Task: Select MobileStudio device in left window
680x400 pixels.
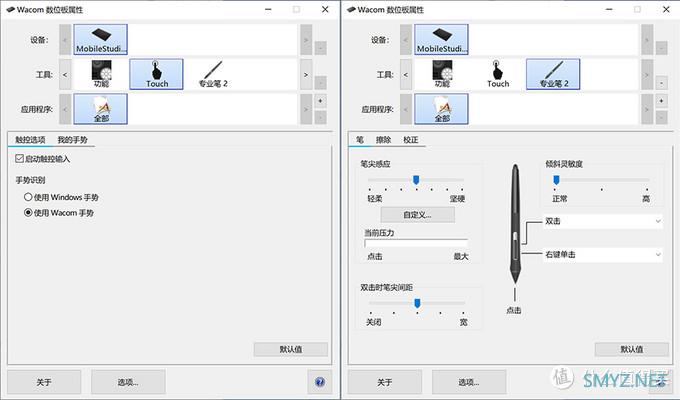Action: click(101, 39)
